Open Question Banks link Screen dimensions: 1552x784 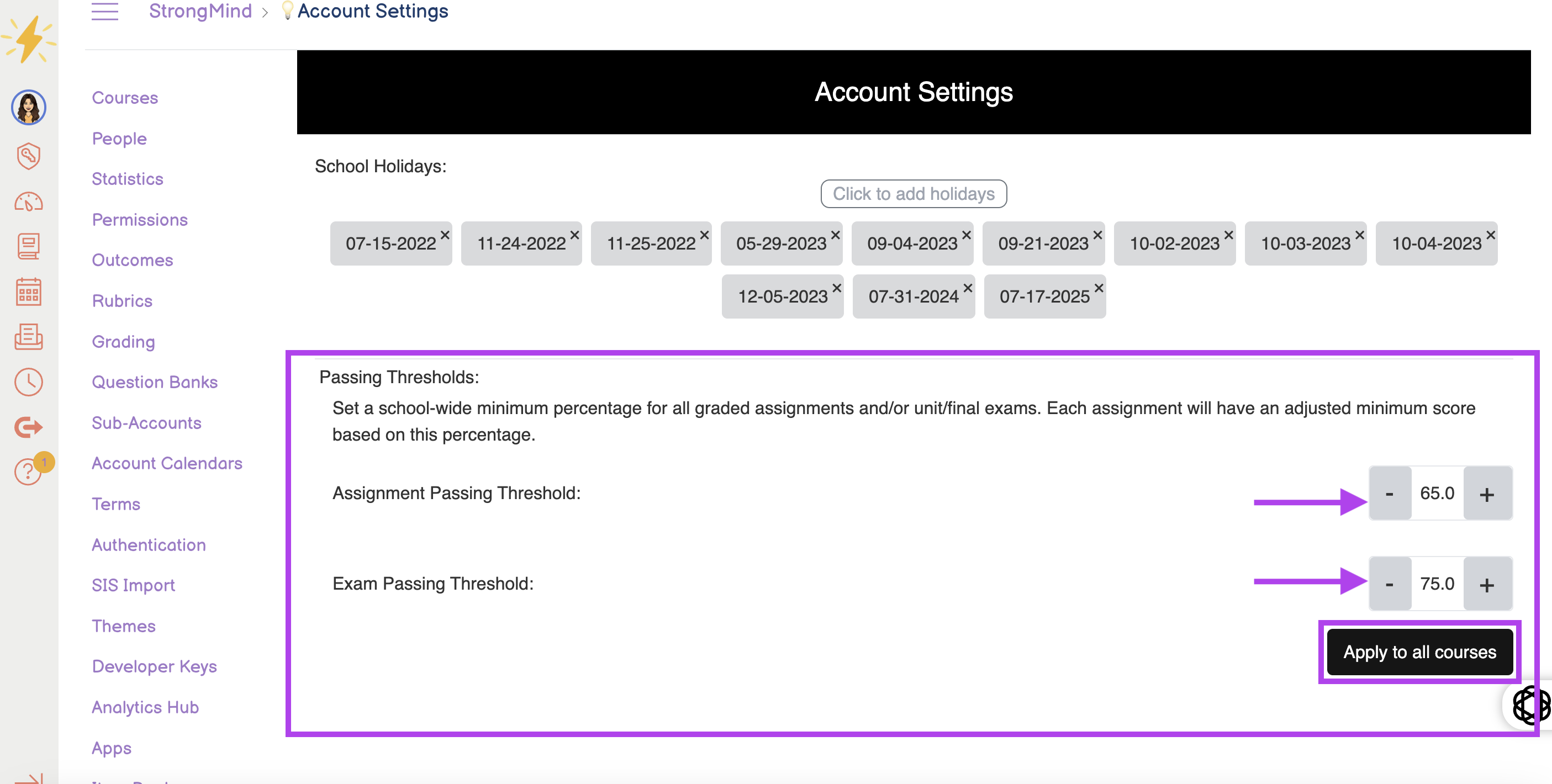(x=154, y=382)
